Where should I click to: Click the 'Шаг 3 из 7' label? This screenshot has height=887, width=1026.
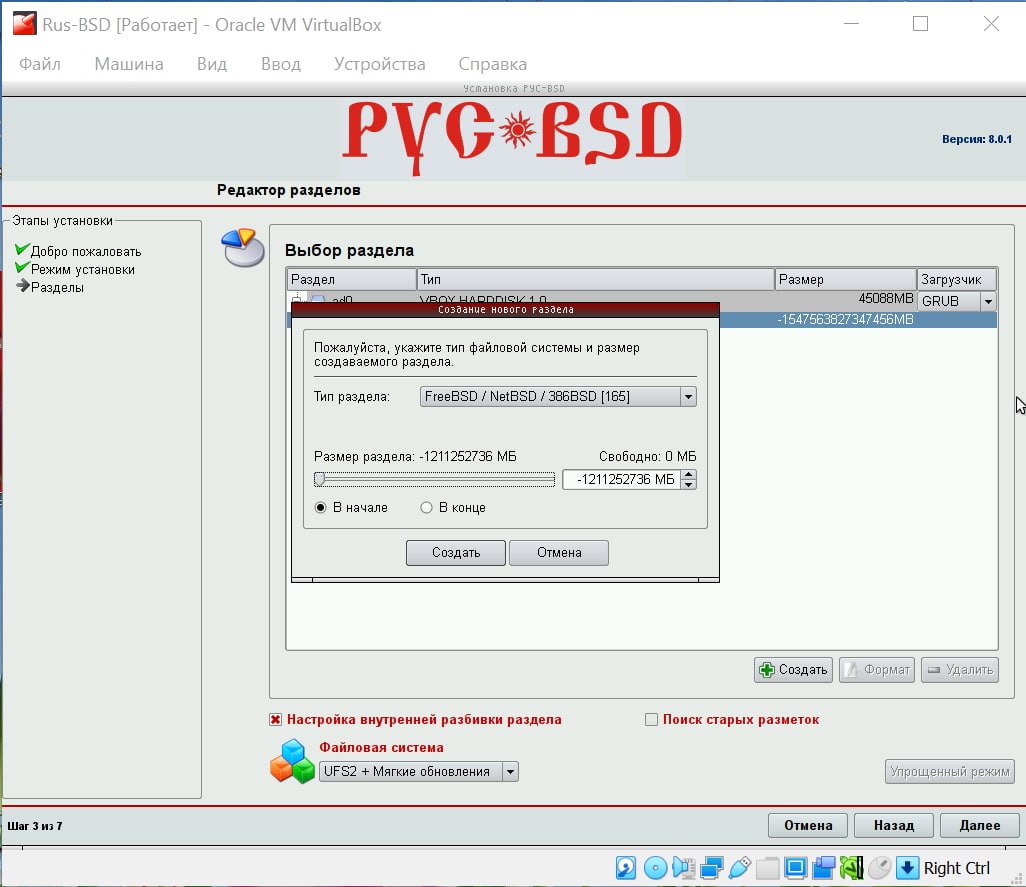[x=35, y=826]
